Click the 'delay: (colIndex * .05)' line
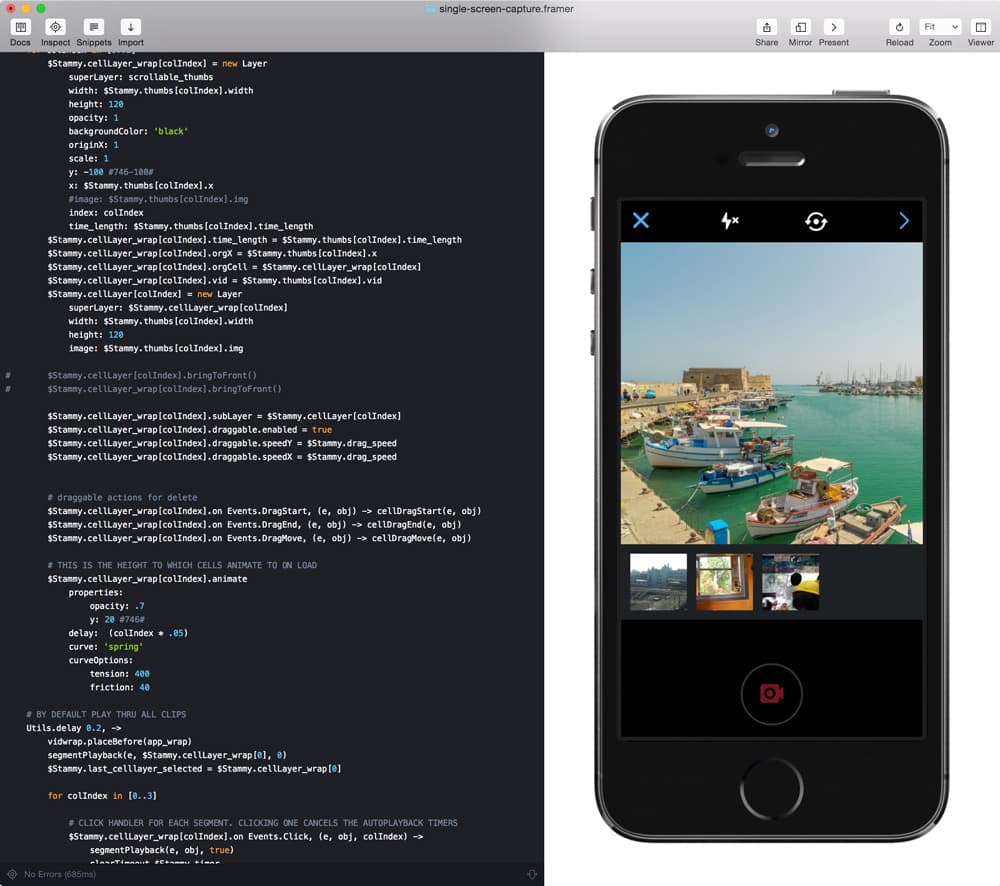 pyautogui.click(x=128, y=633)
